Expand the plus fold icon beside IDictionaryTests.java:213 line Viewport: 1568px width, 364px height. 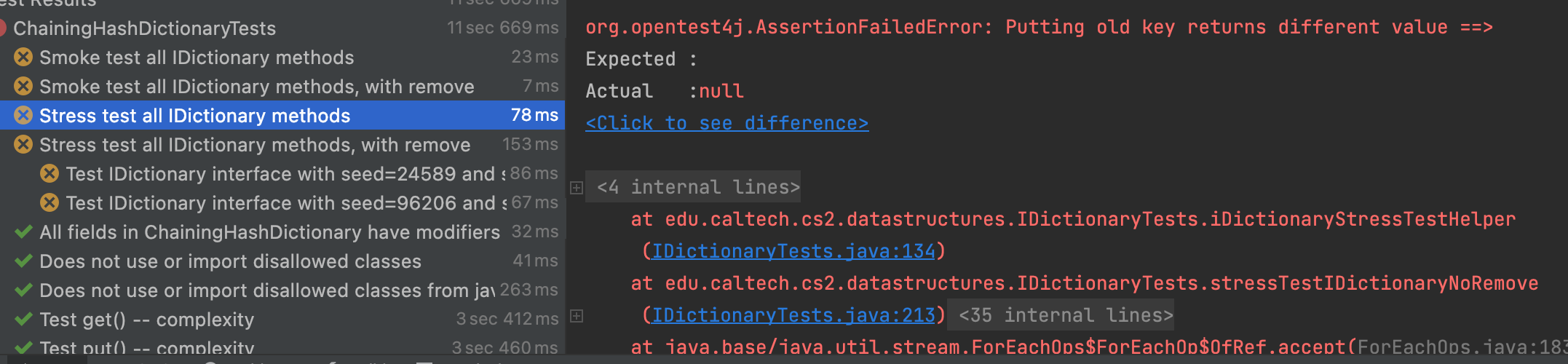[x=577, y=316]
